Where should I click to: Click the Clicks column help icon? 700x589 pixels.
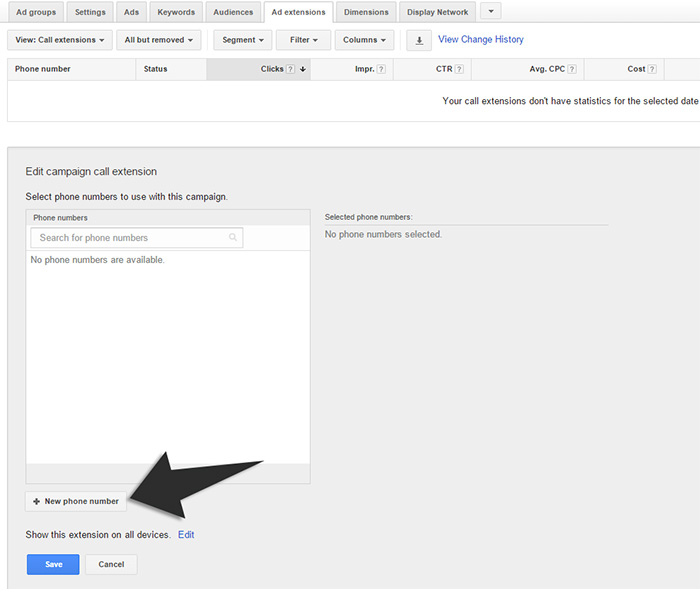[x=291, y=69]
